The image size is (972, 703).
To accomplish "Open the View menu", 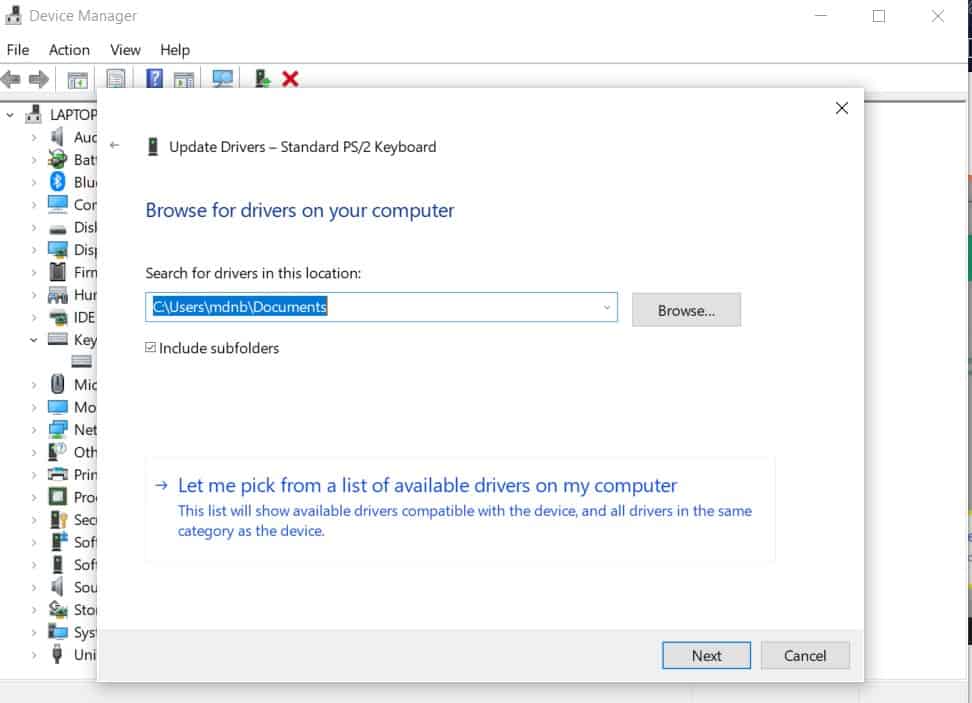I will pyautogui.click(x=125, y=49).
